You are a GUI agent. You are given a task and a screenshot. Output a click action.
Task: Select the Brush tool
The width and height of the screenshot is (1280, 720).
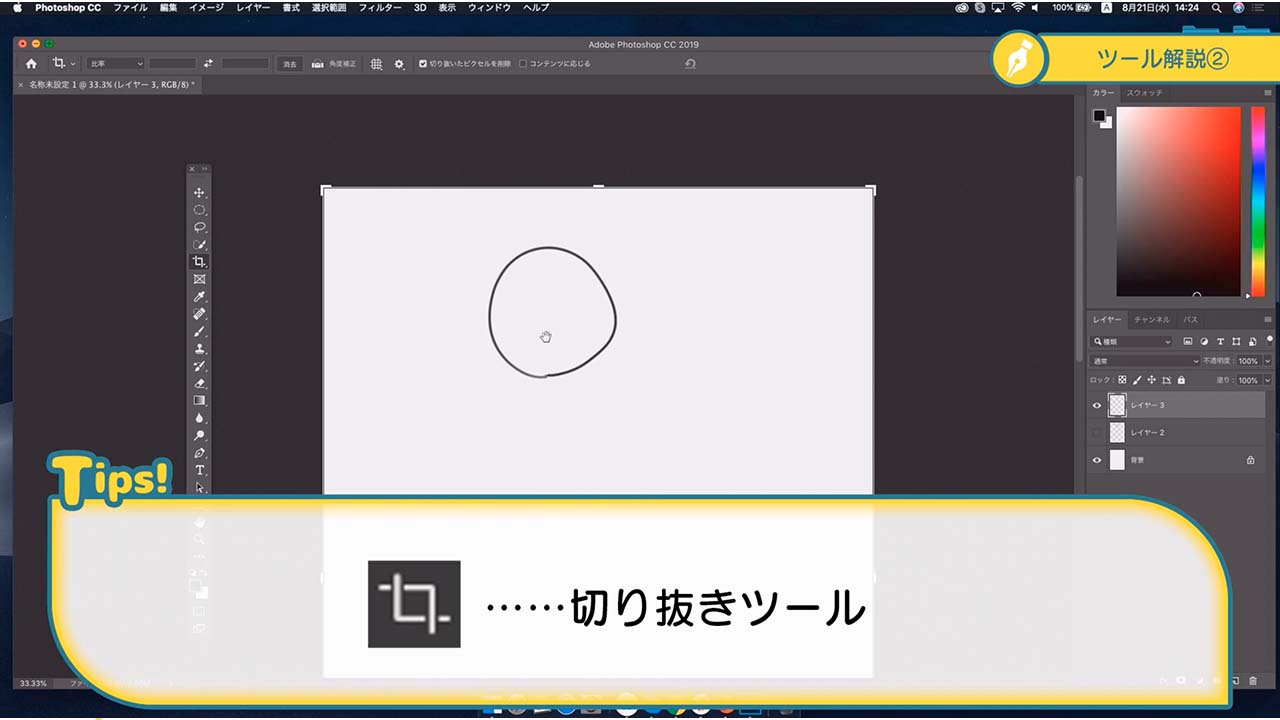[x=199, y=331]
